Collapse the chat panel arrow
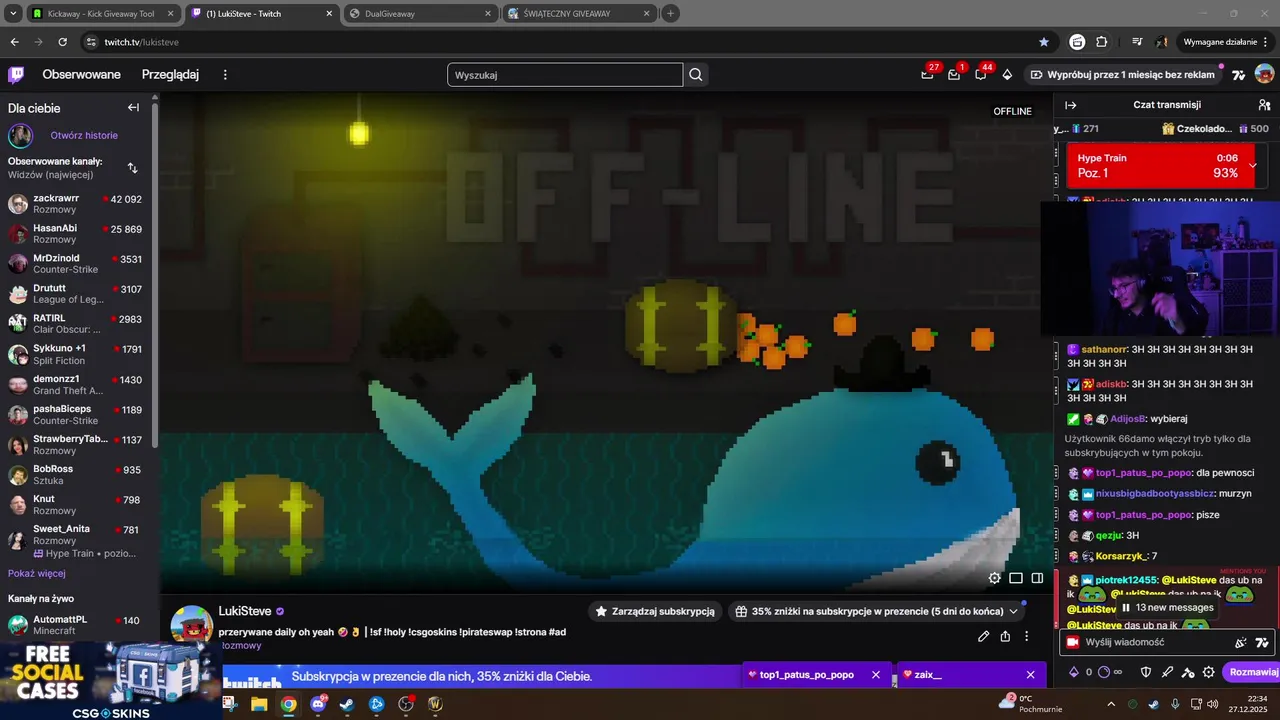Image resolution: width=1280 pixels, height=720 pixels. coord(1071,105)
